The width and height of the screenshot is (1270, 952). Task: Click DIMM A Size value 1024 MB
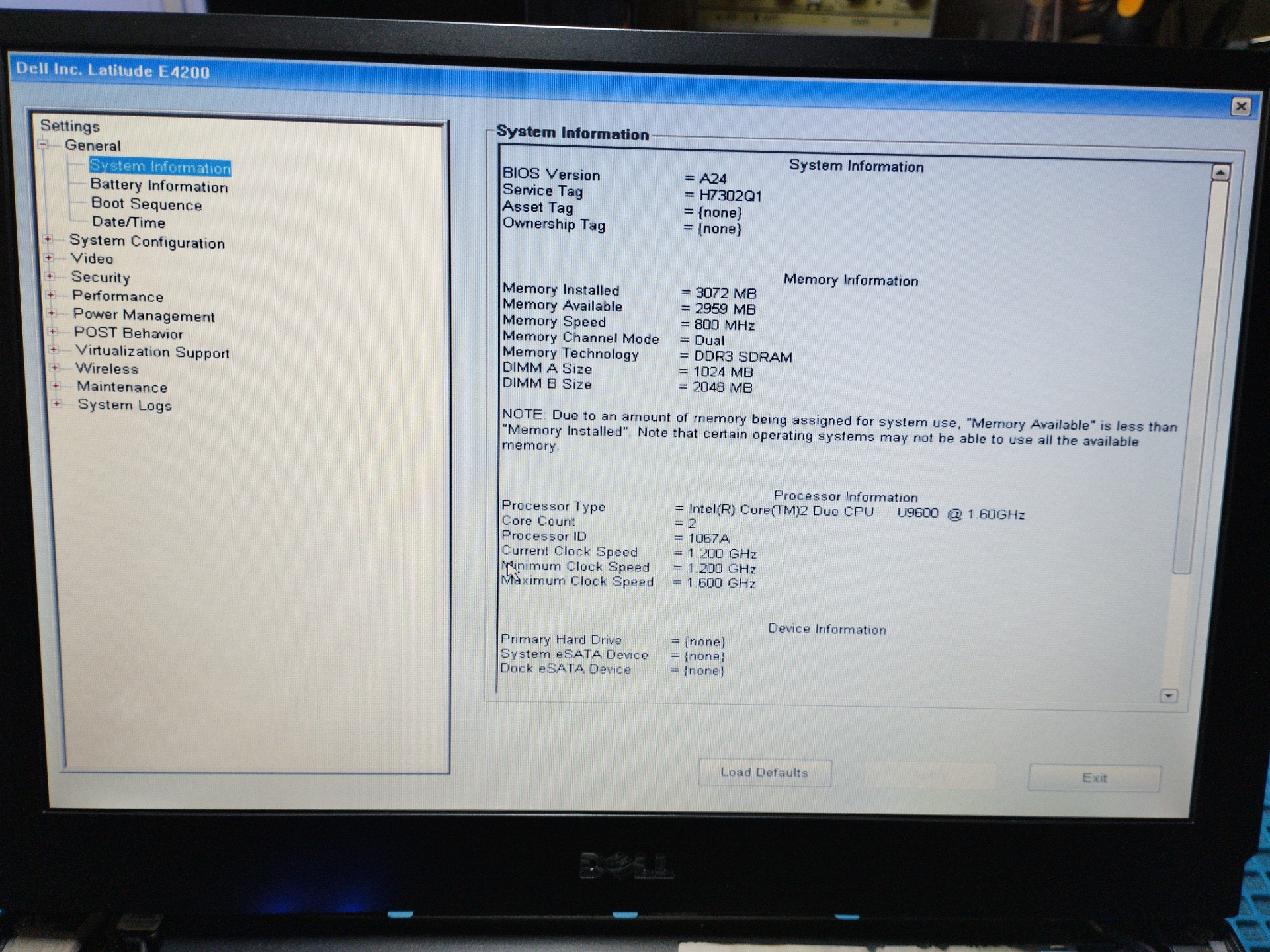[722, 372]
